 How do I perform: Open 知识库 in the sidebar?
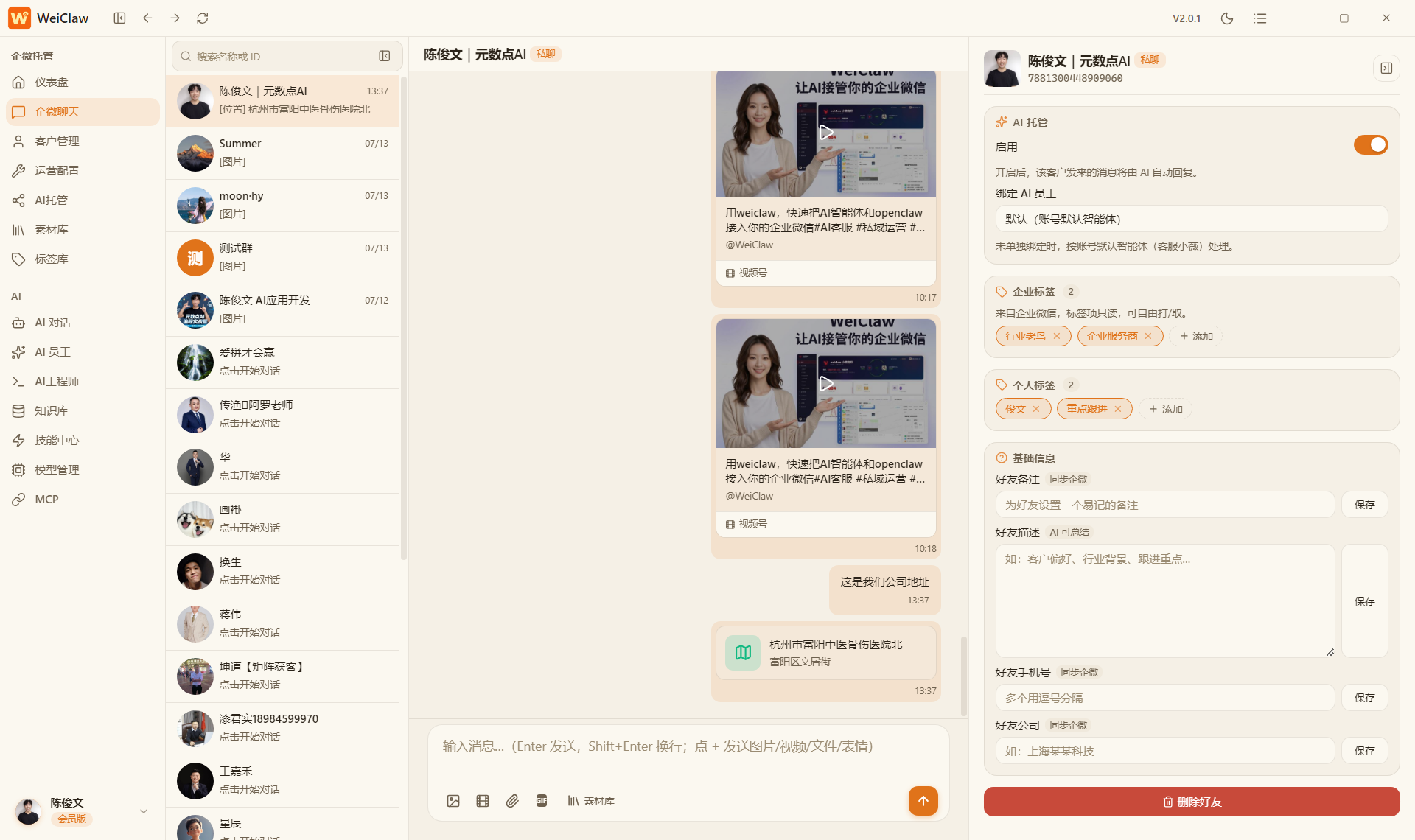pos(83,411)
